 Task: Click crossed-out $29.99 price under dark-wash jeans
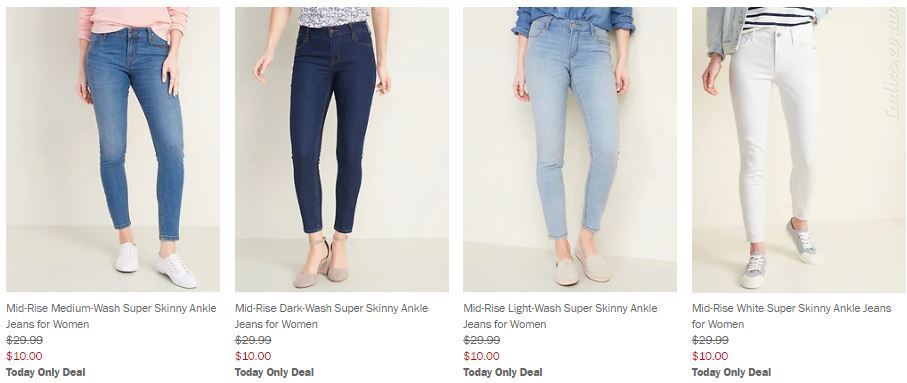[253, 340]
